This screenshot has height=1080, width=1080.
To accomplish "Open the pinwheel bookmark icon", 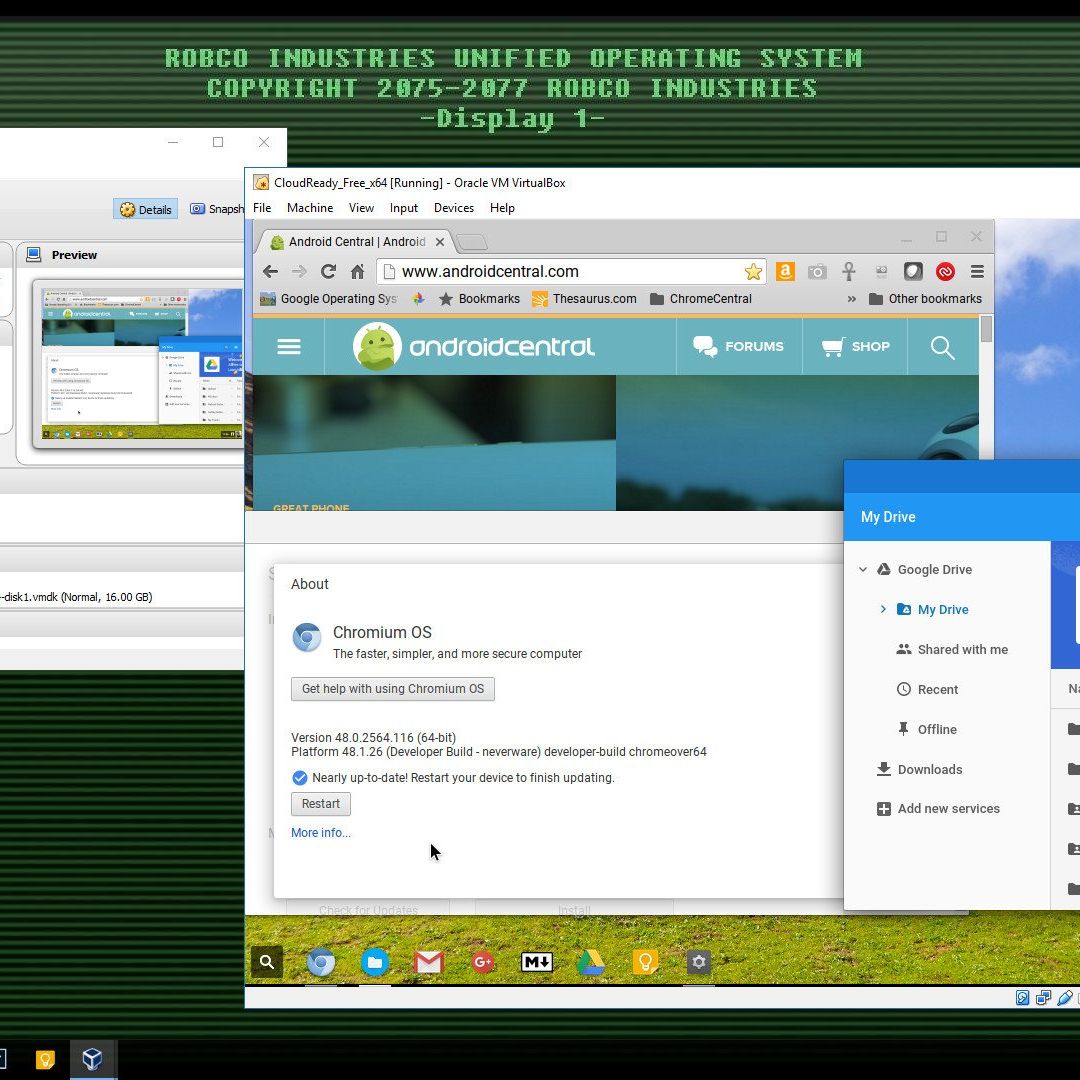I will [418, 299].
